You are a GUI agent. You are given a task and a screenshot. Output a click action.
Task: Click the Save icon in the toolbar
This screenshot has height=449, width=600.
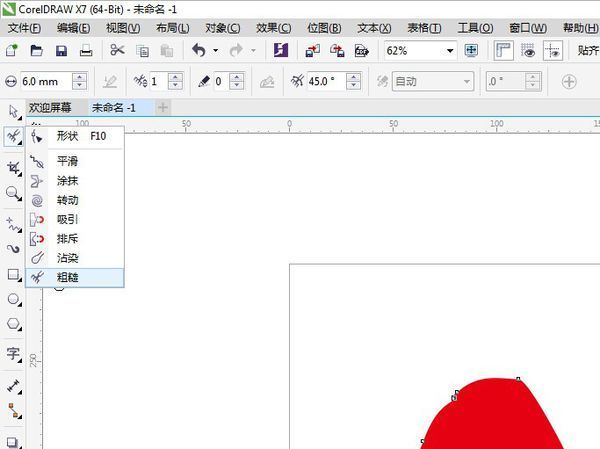(x=62, y=50)
